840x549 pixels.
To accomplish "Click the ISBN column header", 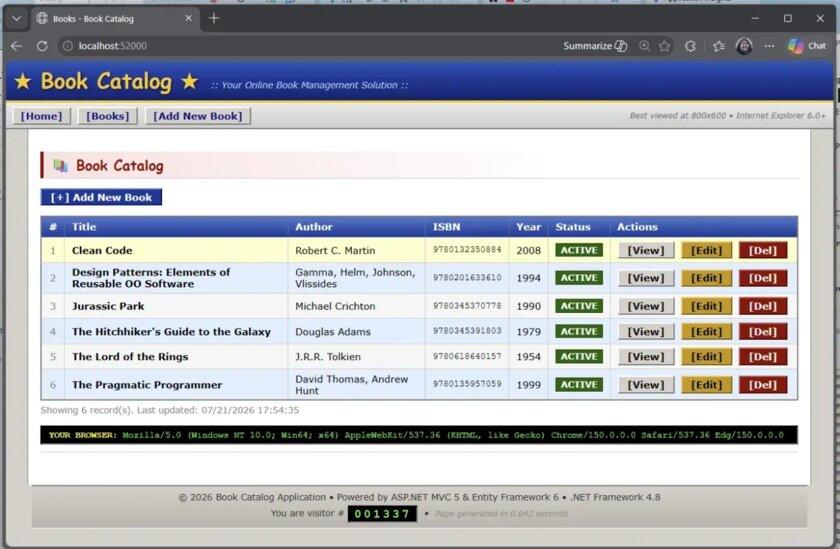I will pos(467,227).
